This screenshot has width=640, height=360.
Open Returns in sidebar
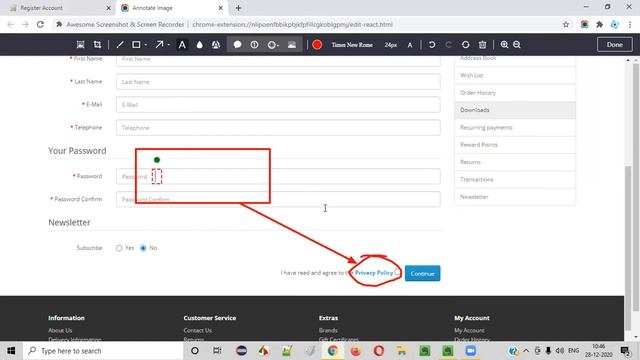pos(515,162)
